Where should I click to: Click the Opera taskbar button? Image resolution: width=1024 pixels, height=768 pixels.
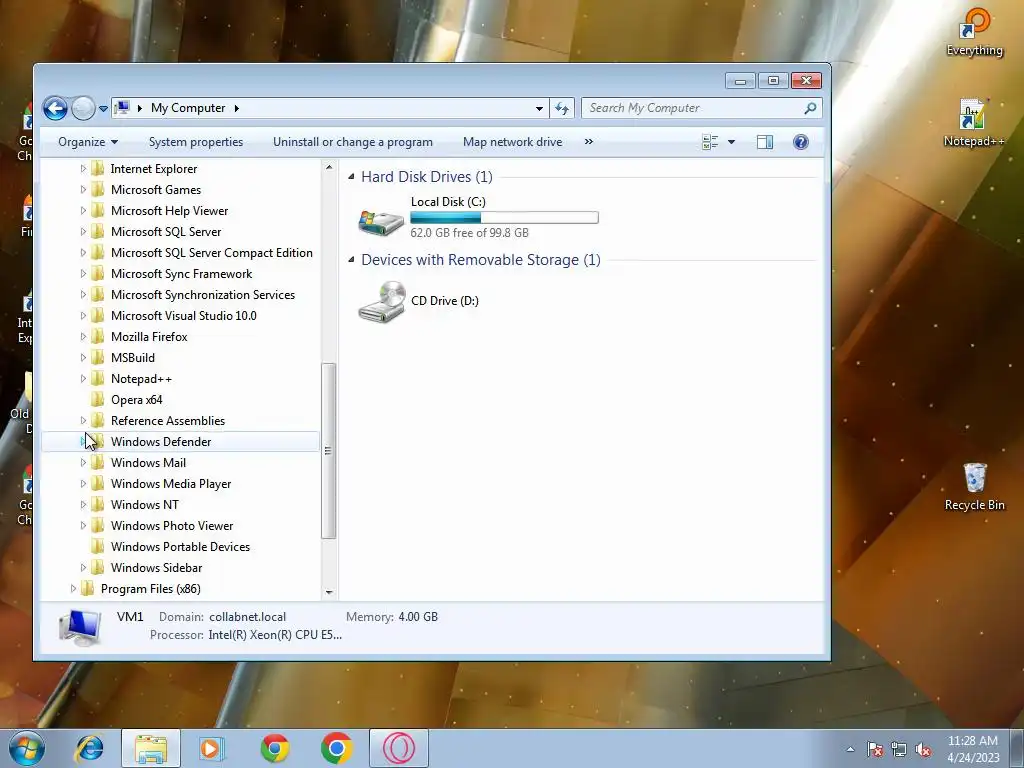coord(399,748)
